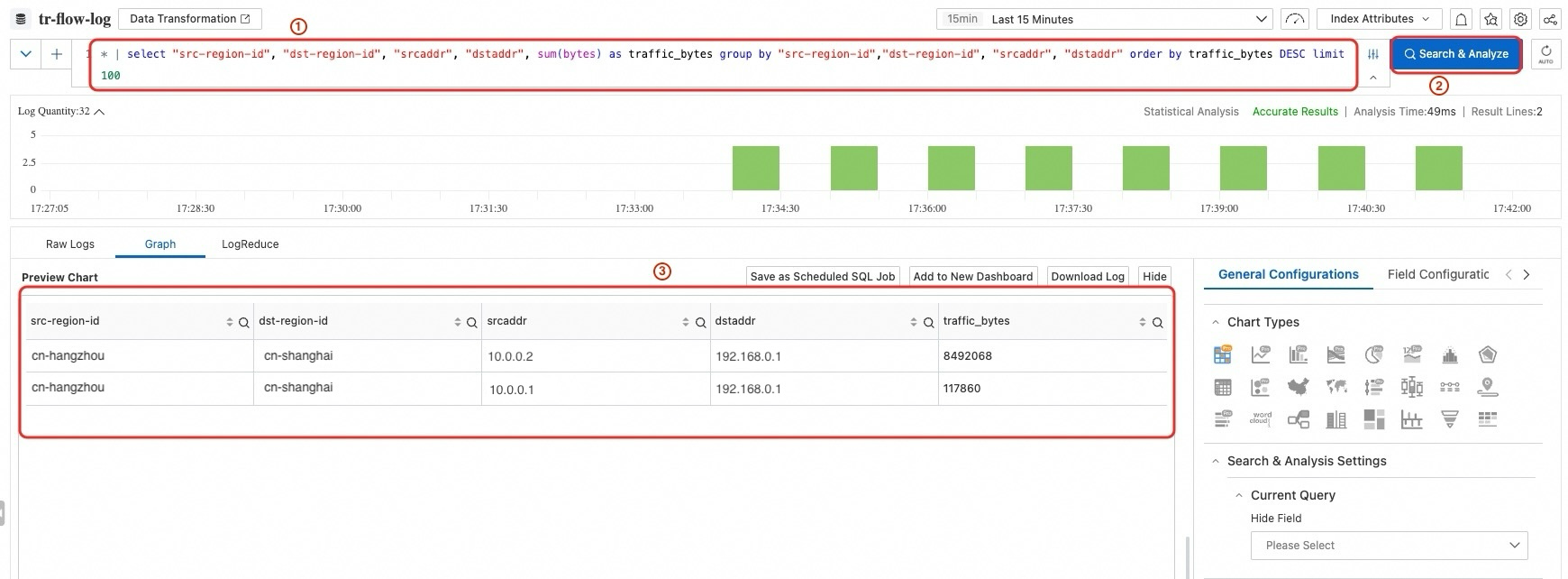This screenshot has height=579, width=1568.
Task: Choose the timeline dots chart type
Action: (1450, 387)
